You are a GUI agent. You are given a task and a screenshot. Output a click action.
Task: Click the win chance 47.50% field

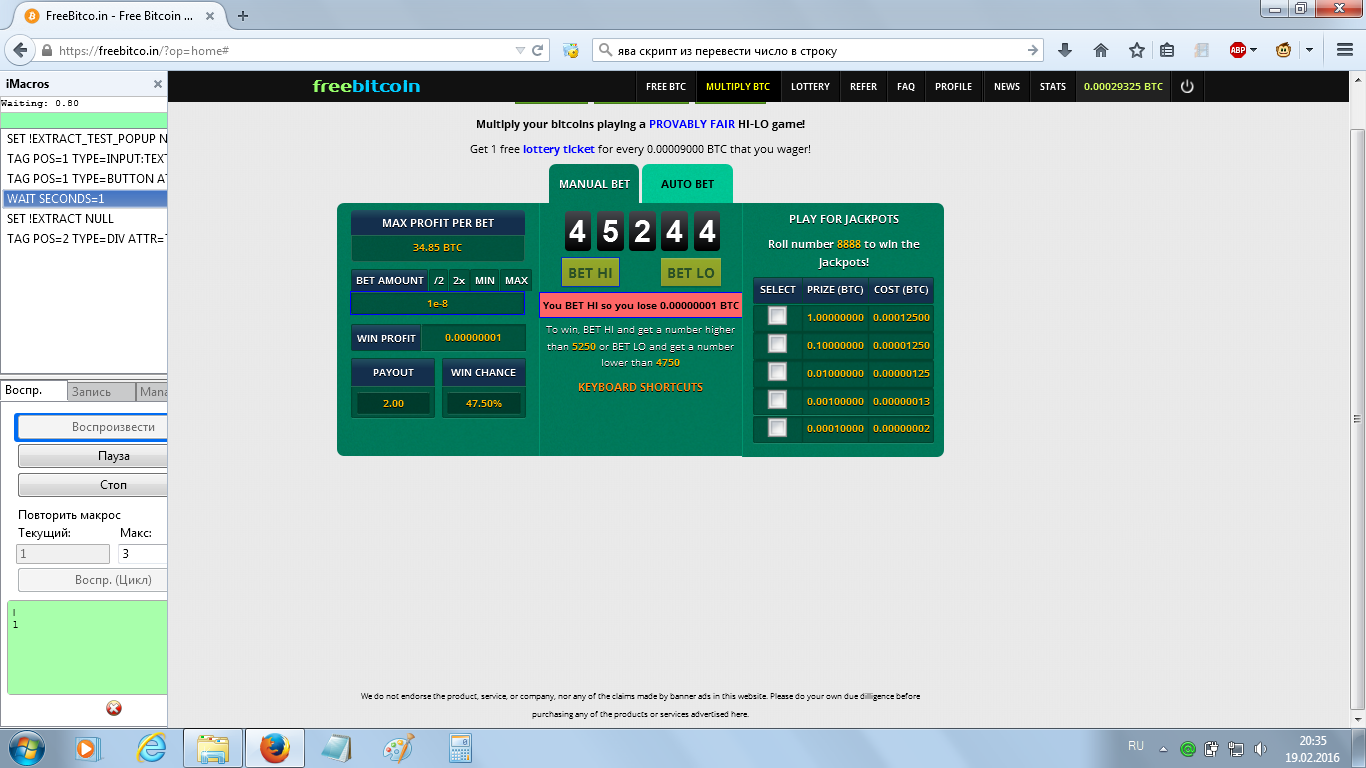tap(484, 403)
